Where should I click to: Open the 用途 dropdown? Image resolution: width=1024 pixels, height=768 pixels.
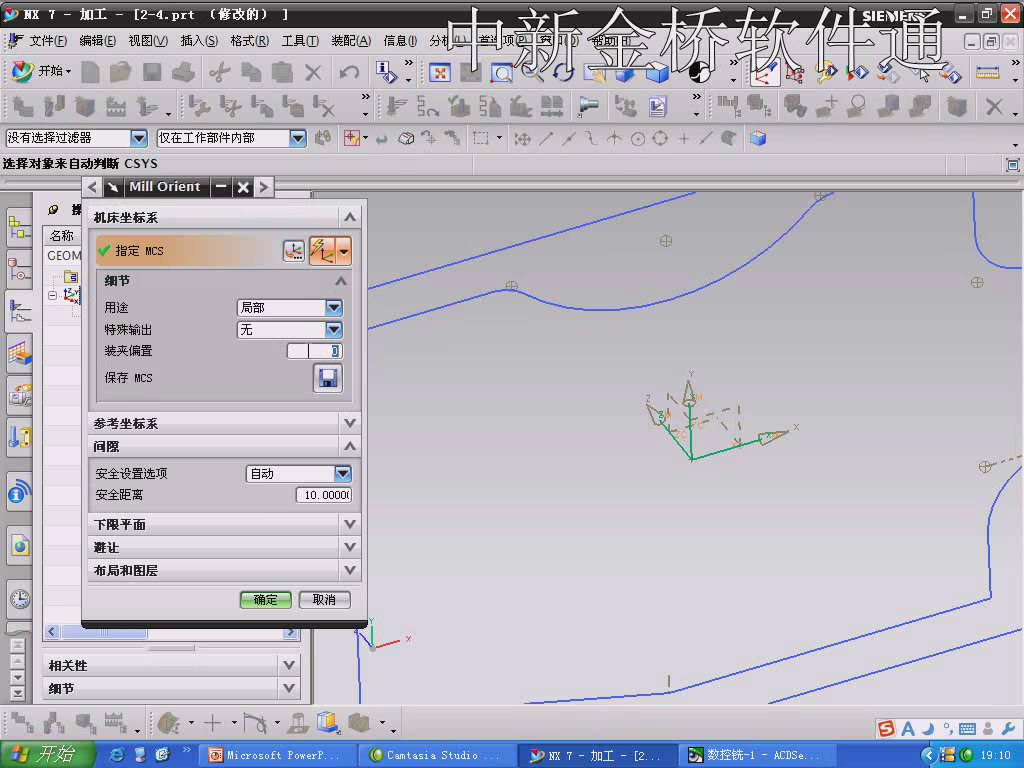click(x=334, y=307)
